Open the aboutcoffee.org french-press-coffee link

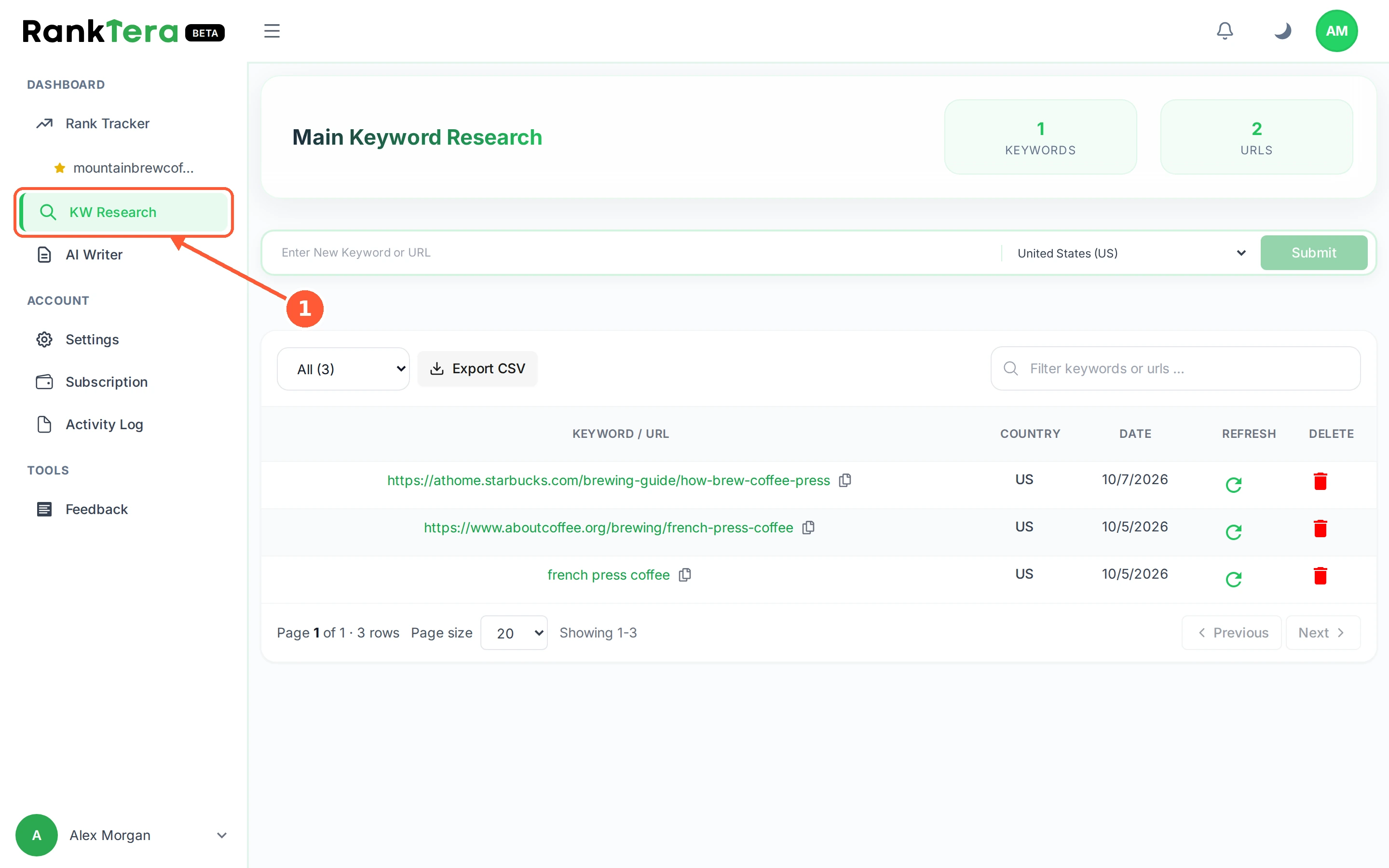click(608, 527)
